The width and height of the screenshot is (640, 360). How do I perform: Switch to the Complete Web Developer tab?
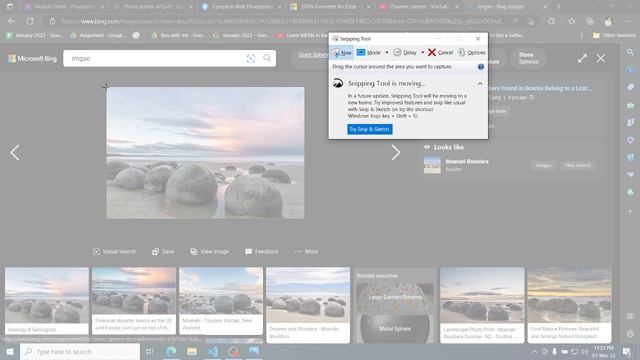pos(242,7)
